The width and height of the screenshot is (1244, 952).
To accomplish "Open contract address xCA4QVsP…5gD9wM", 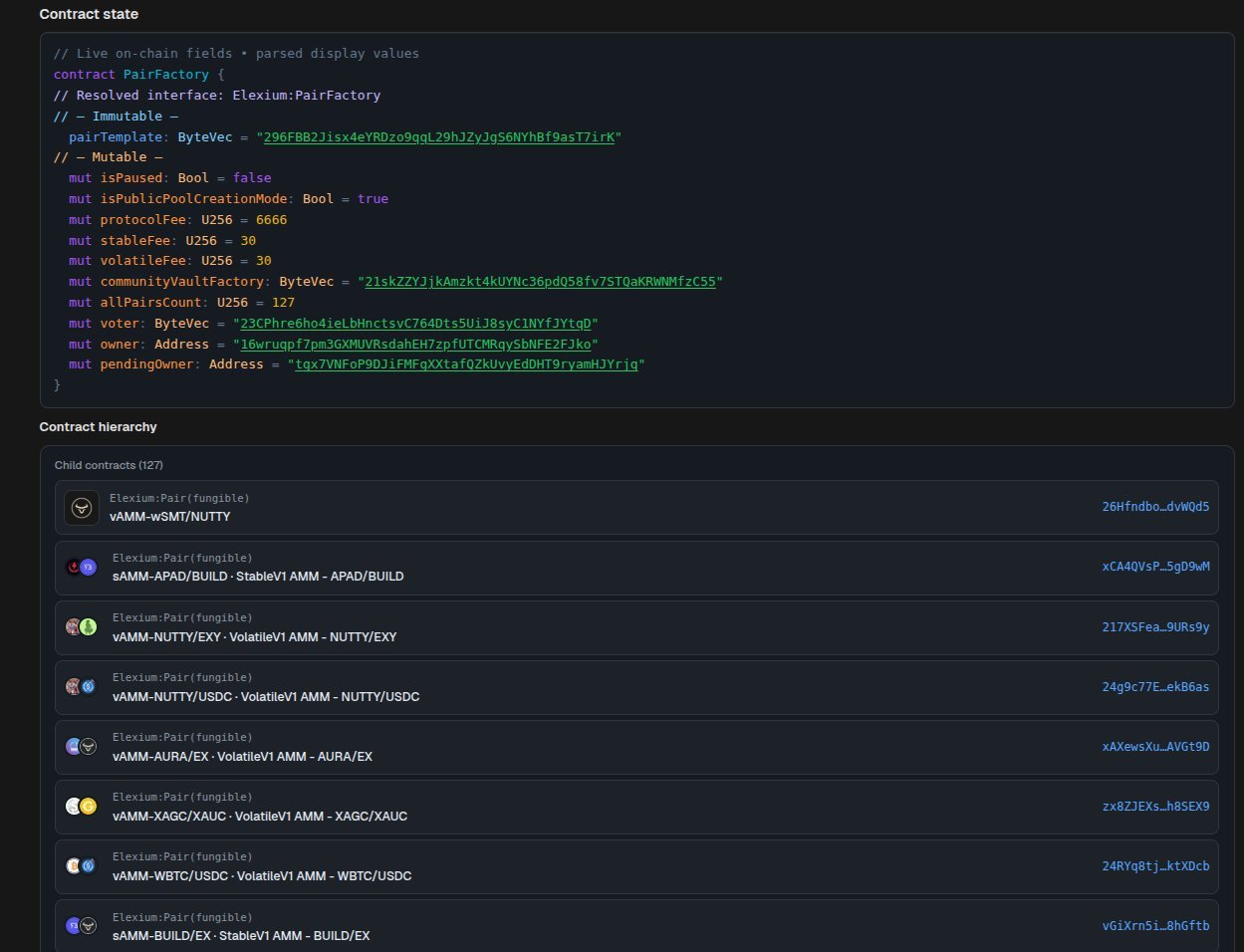I will tap(1155, 567).
